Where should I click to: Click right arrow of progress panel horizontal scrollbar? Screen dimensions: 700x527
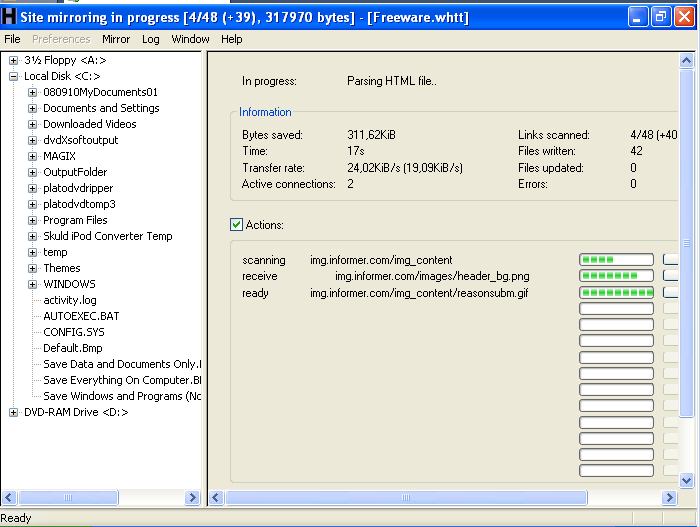point(669,498)
